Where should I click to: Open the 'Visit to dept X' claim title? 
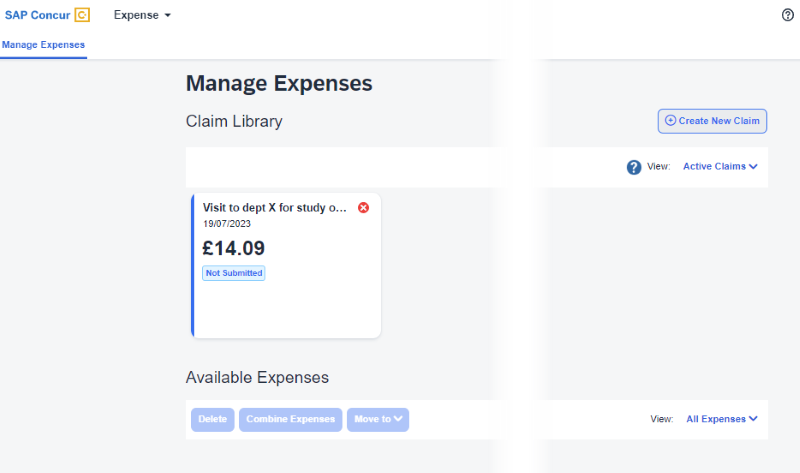pyautogui.click(x=275, y=208)
